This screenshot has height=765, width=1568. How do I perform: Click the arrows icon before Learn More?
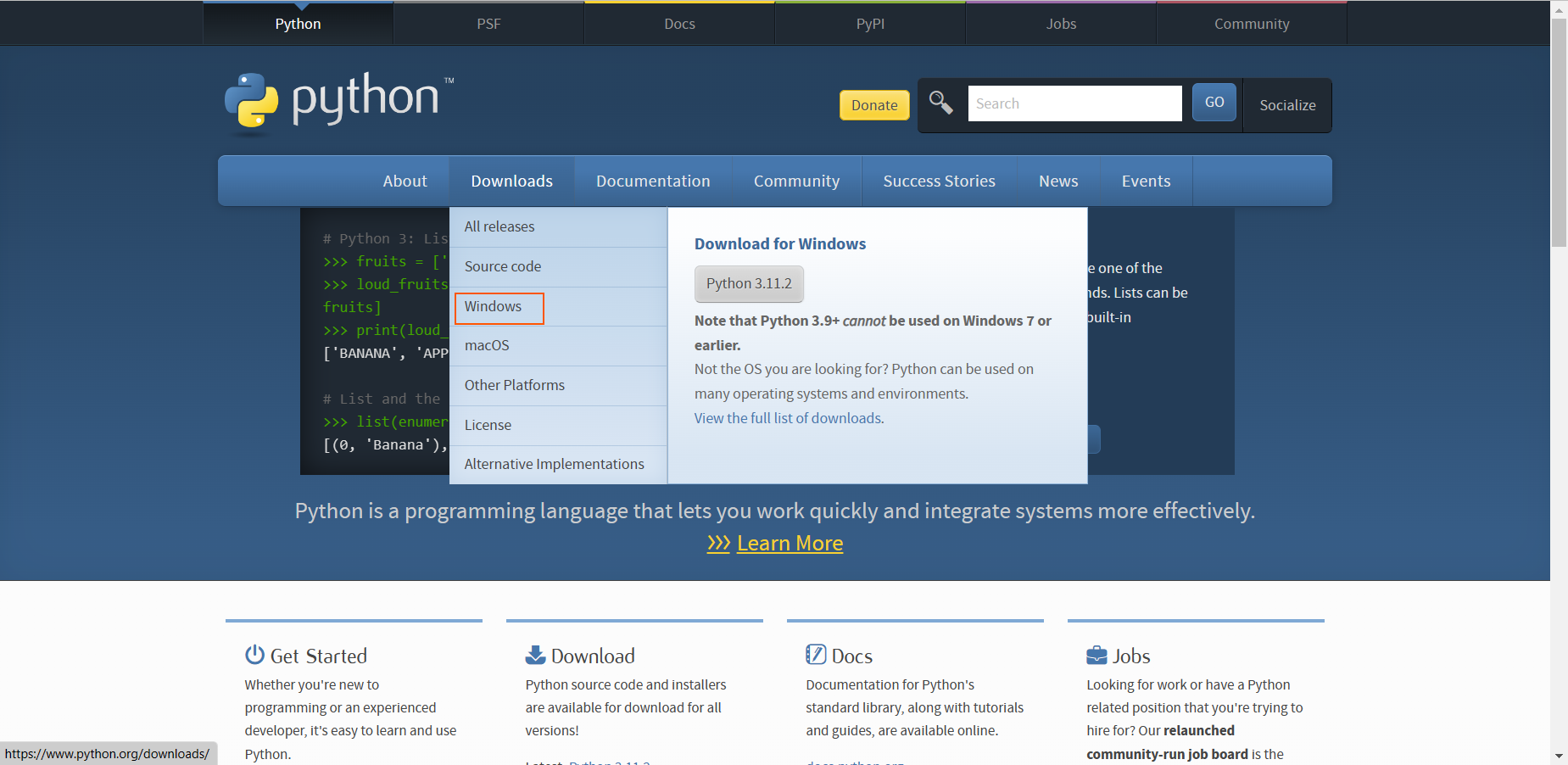coord(718,543)
